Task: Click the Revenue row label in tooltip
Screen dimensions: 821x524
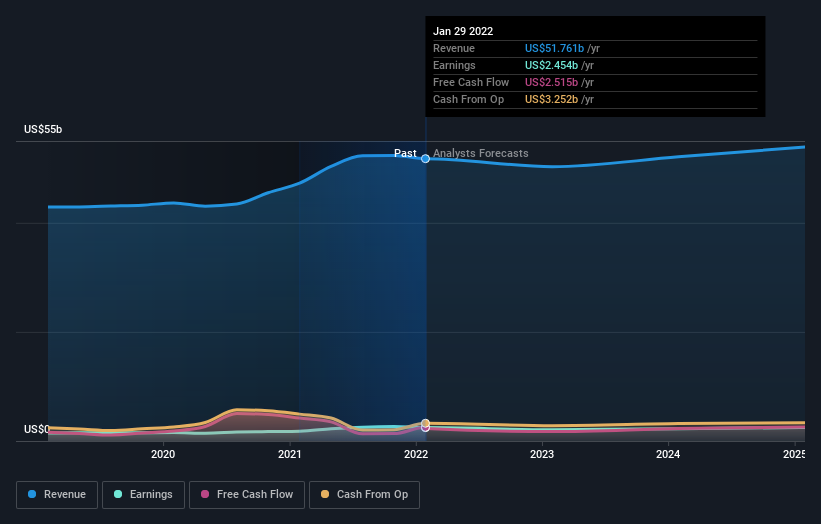Action: [x=454, y=48]
